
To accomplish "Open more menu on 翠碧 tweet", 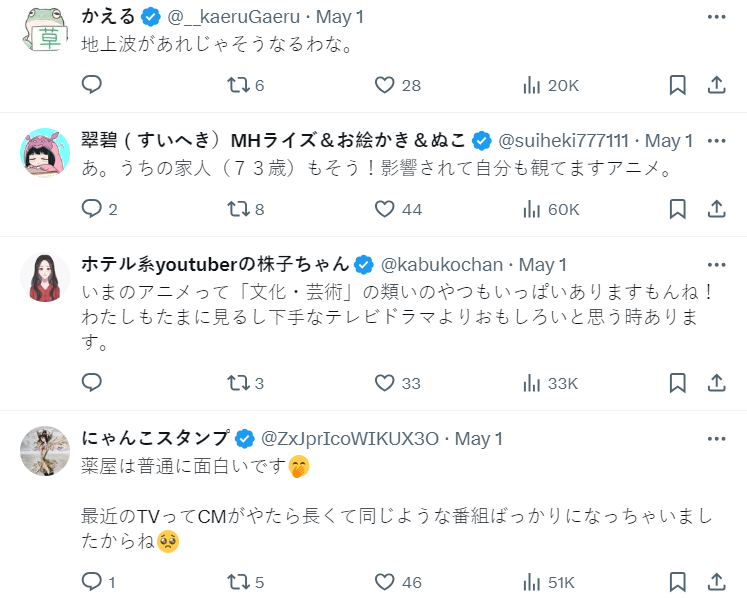I will (x=716, y=140).
